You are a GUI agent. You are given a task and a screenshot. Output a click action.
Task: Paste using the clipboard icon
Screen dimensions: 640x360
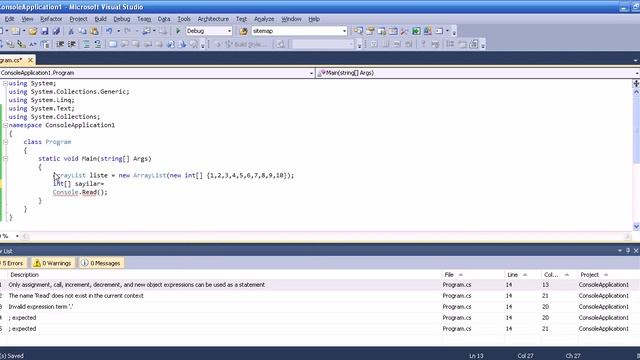(x=94, y=31)
